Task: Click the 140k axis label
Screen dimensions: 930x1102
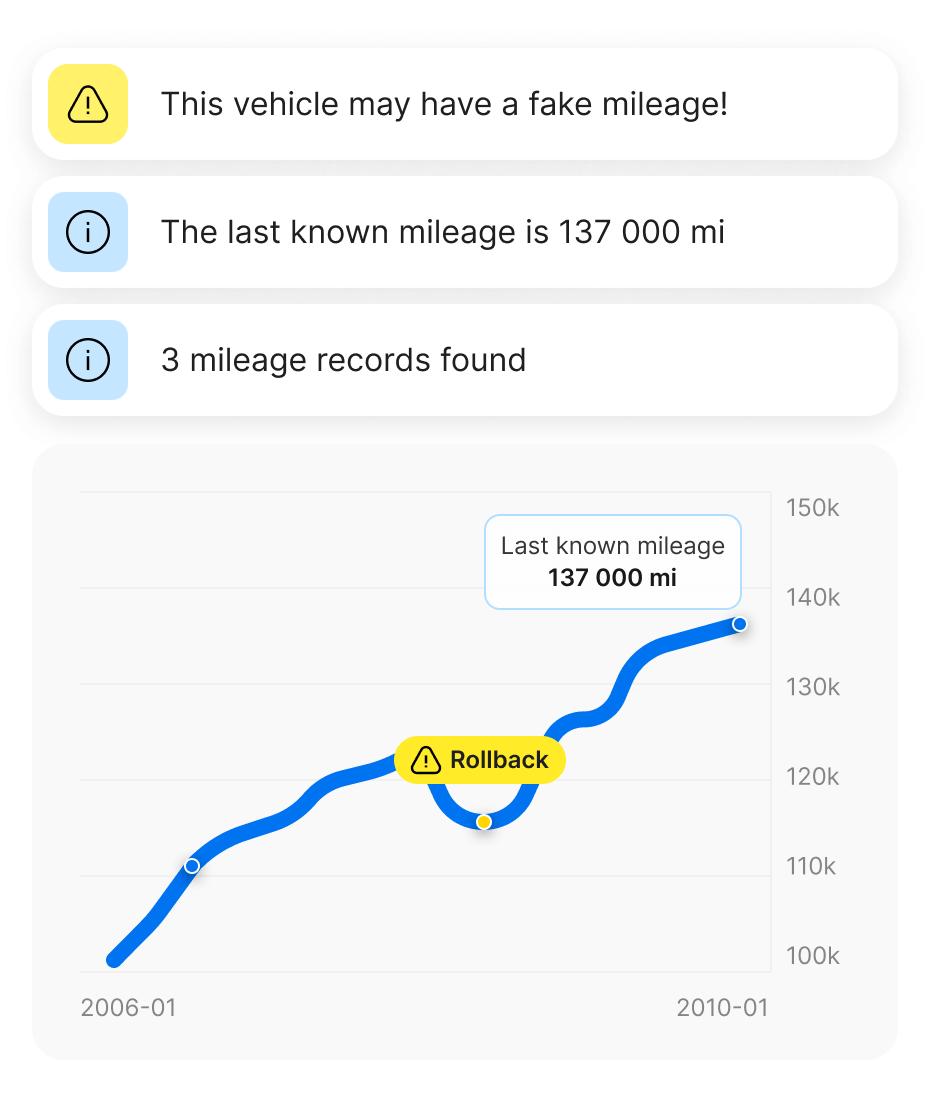Action: click(812, 598)
